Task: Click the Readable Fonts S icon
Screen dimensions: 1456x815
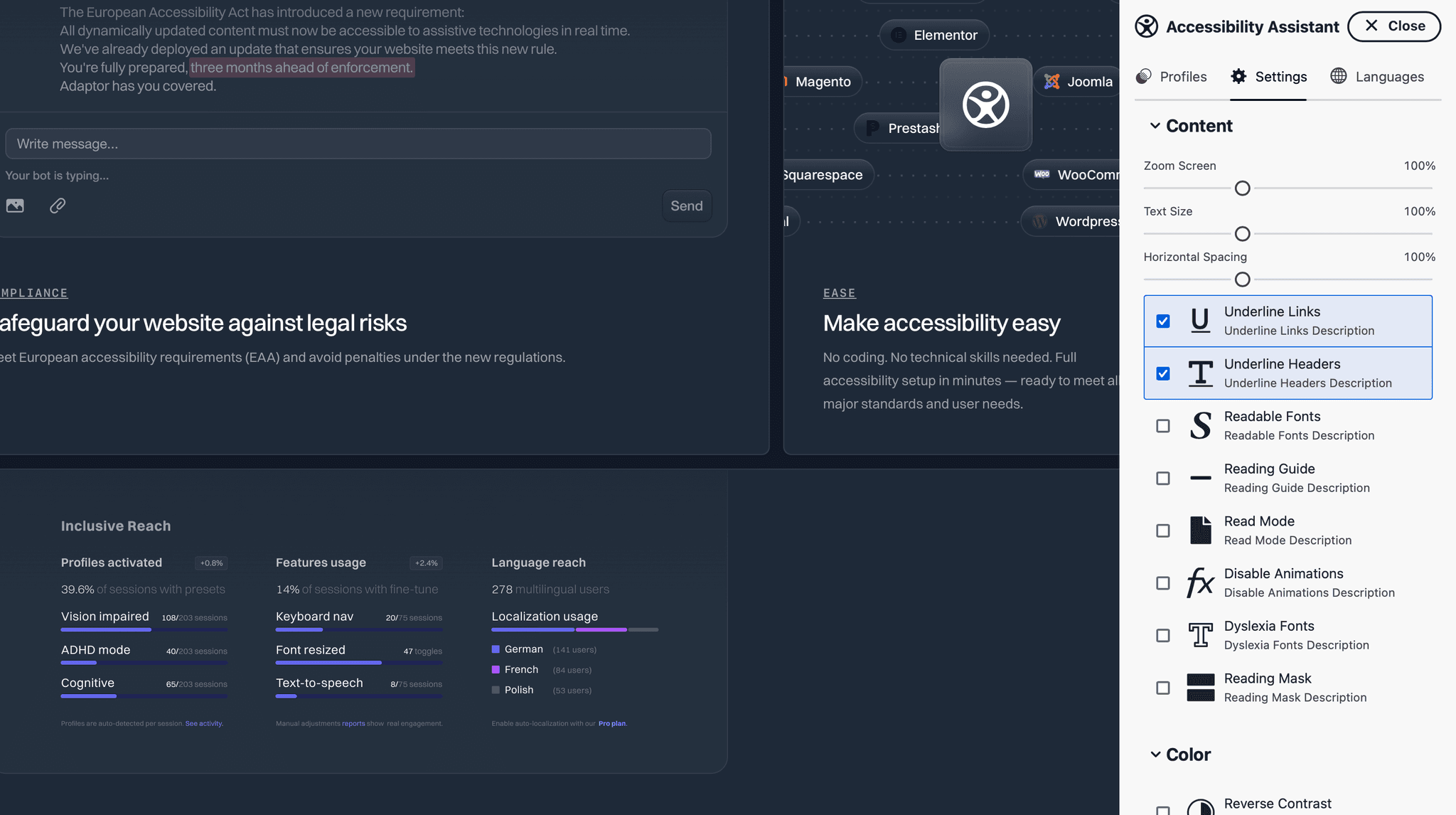Action: click(x=1200, y=425)
